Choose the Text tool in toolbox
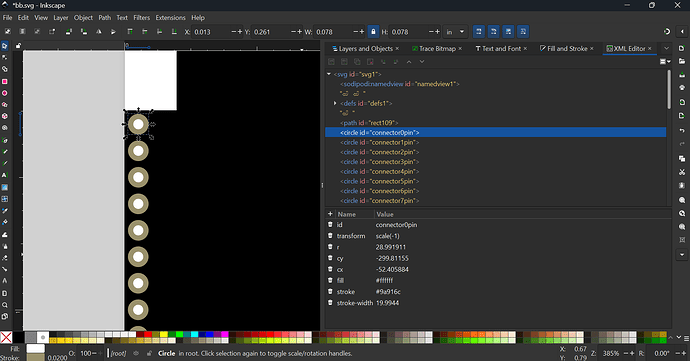Viewport: 690px width, 361px height. click(x=5, y=175)
